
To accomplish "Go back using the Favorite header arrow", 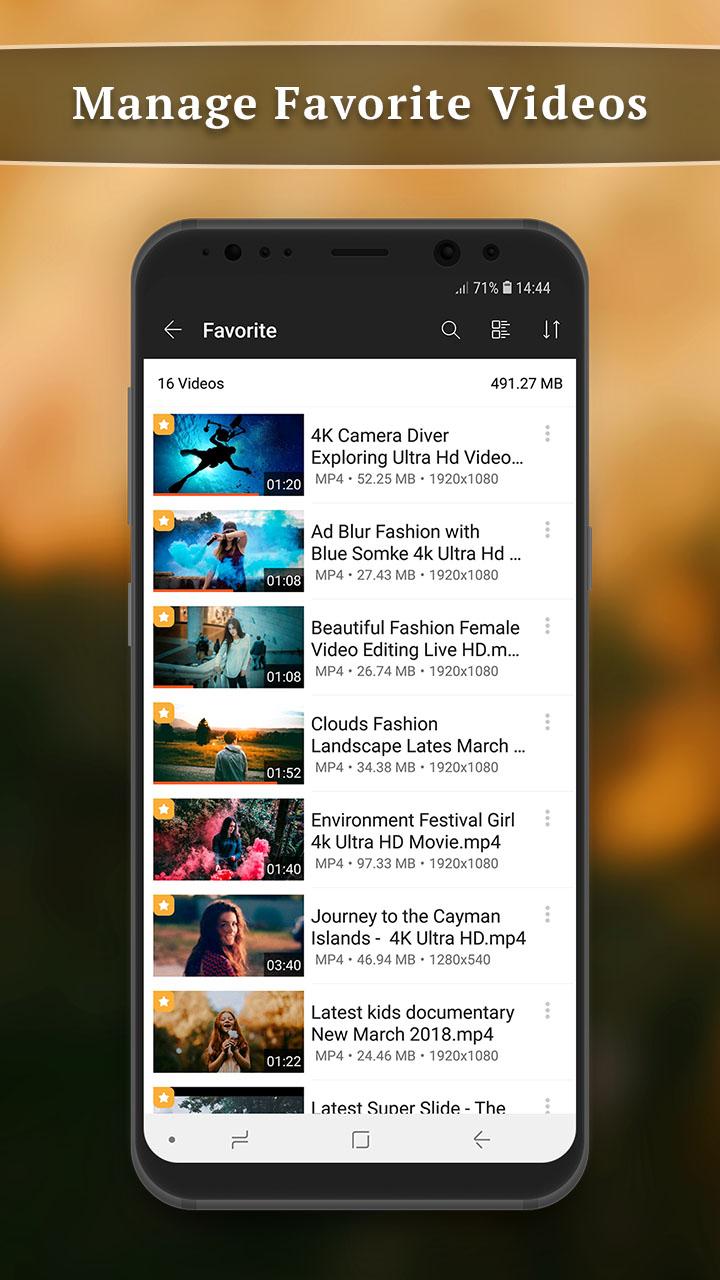I will 173,330.
